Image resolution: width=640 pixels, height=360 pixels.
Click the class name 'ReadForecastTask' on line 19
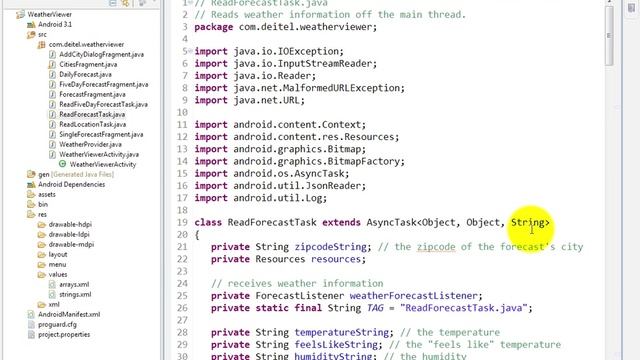(272, 222)
